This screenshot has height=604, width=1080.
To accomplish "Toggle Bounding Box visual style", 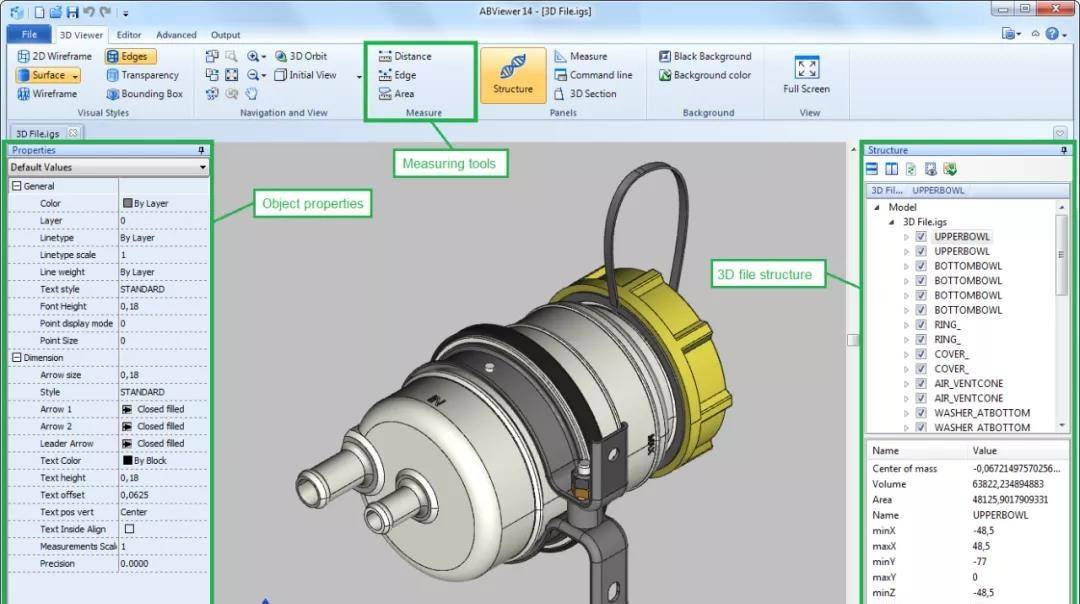I will point(144,94).
